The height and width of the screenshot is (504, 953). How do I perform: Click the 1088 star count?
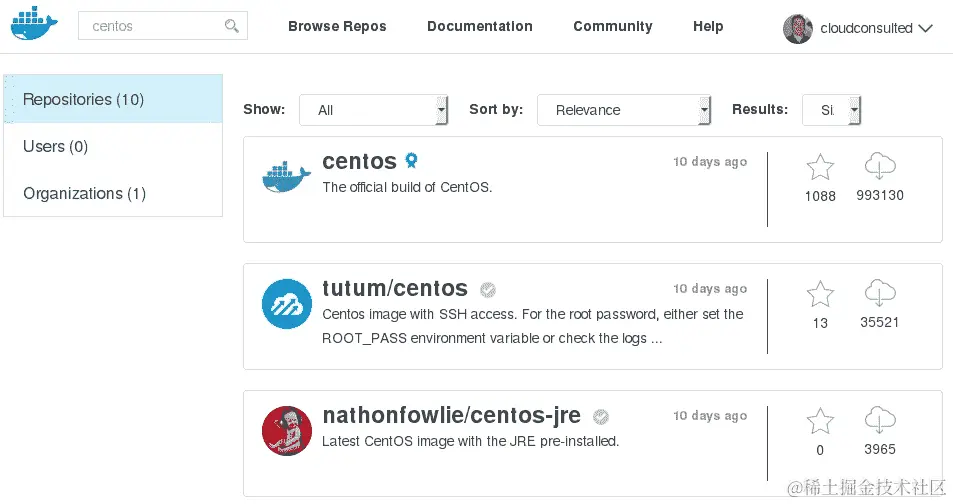(x=820, y=196)
